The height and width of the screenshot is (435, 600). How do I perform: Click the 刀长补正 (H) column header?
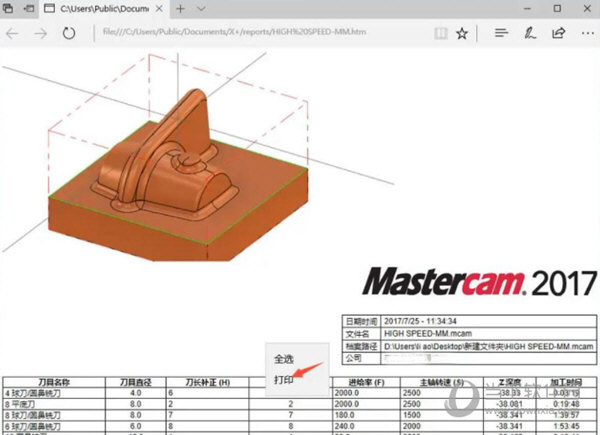coord(208,382)
